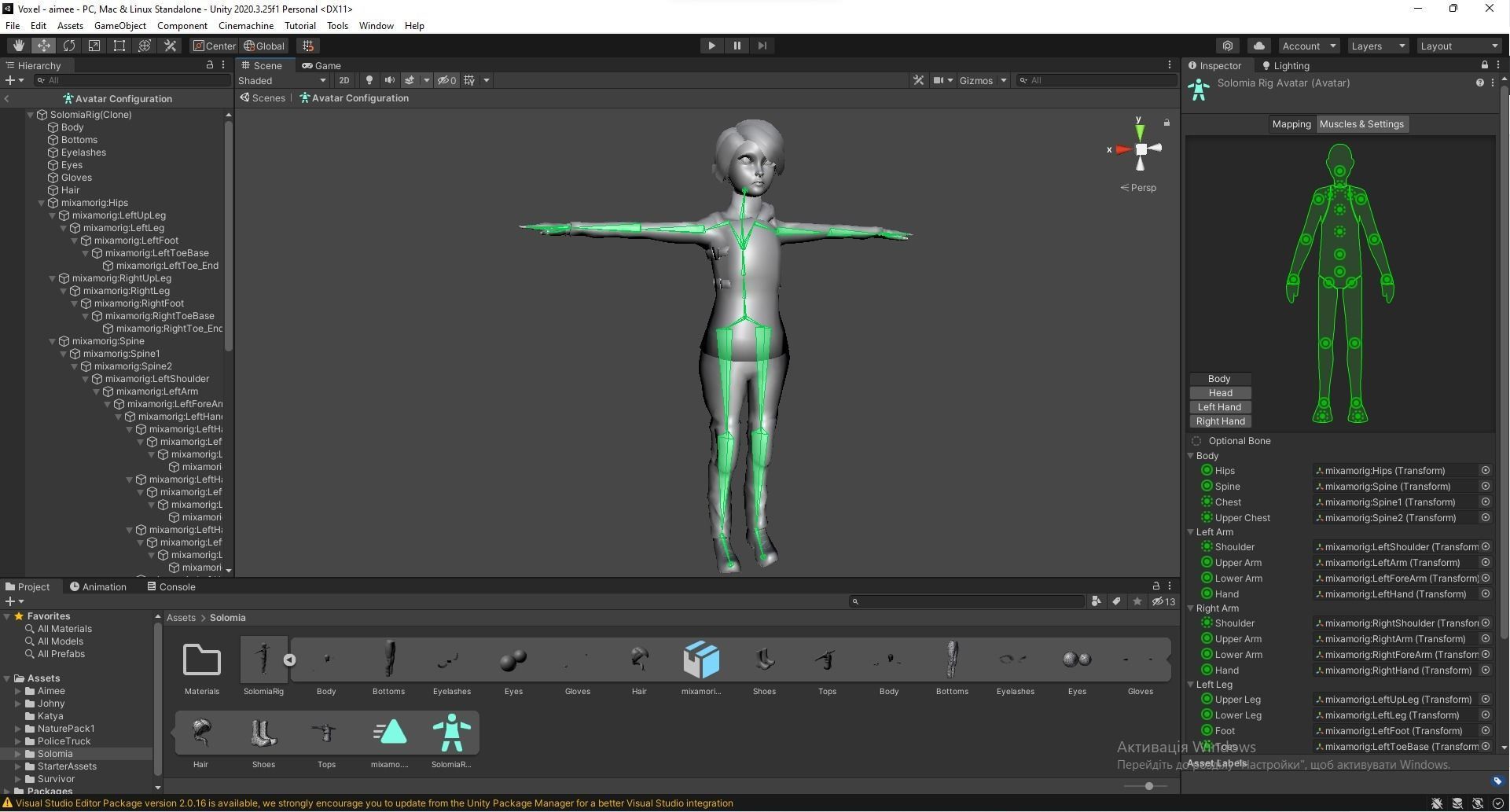Pick object for Hips bone field

click(x=1485, y=471)
